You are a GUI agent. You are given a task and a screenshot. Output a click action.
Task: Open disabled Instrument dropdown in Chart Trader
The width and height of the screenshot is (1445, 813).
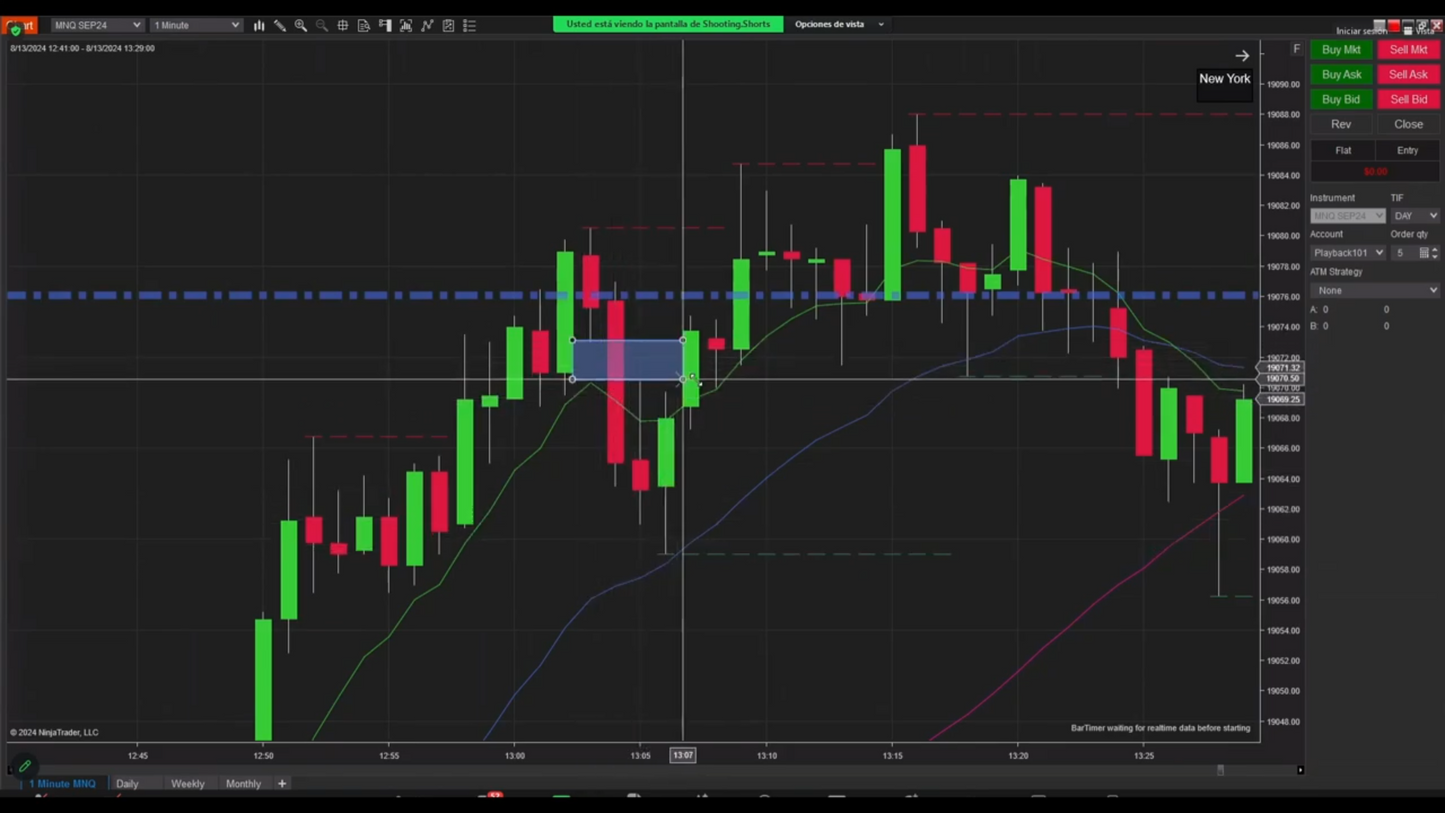1348,216
